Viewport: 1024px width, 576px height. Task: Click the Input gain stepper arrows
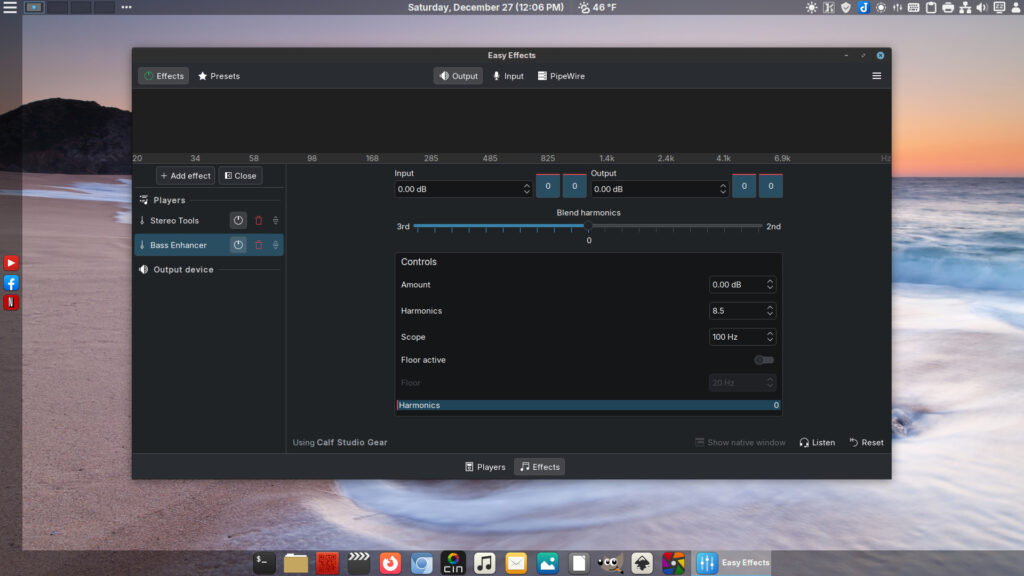pyautogui.click(x=527, y=189)
